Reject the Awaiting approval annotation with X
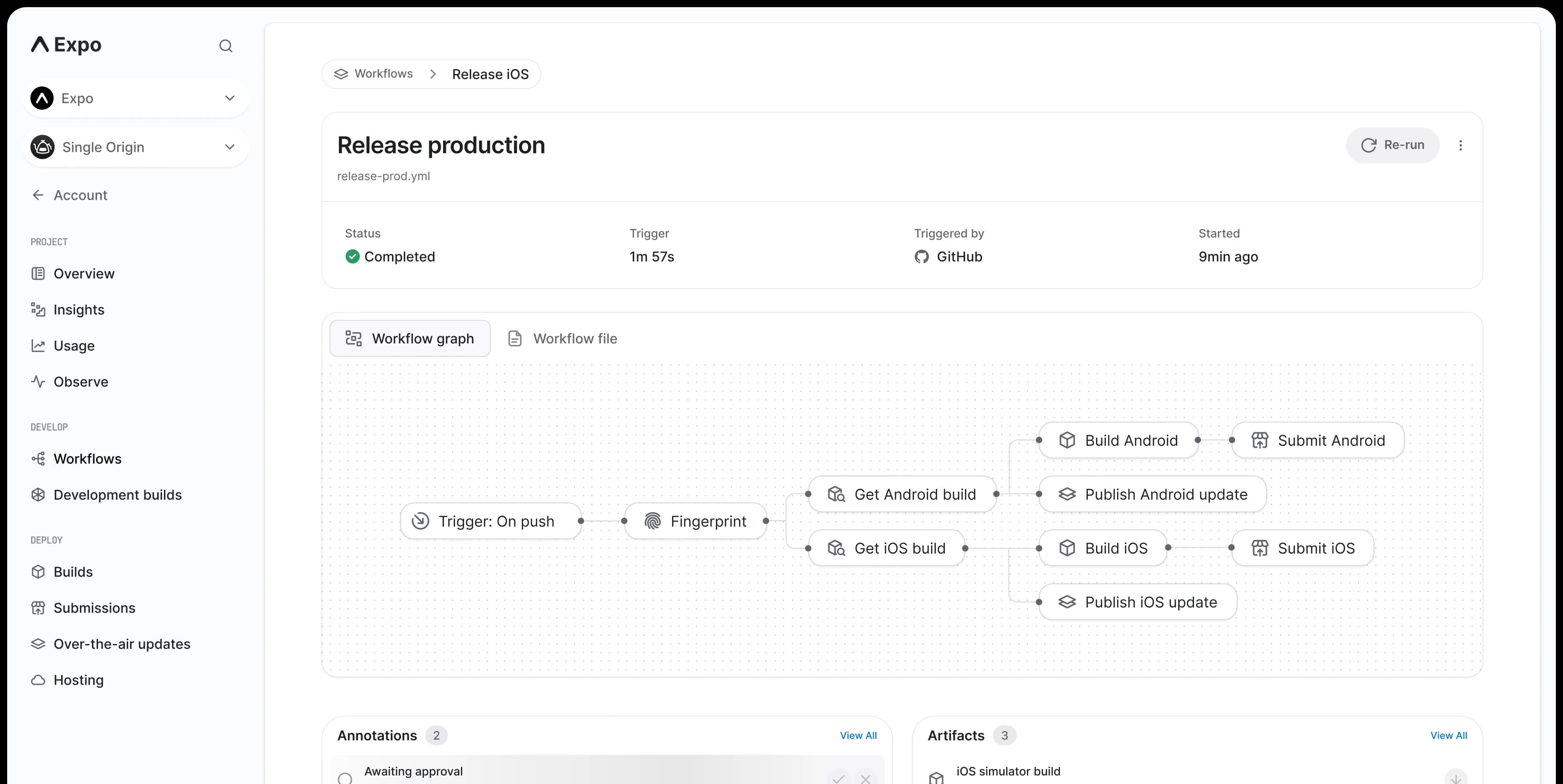The image size is (1563, 784). click(866, 777)
